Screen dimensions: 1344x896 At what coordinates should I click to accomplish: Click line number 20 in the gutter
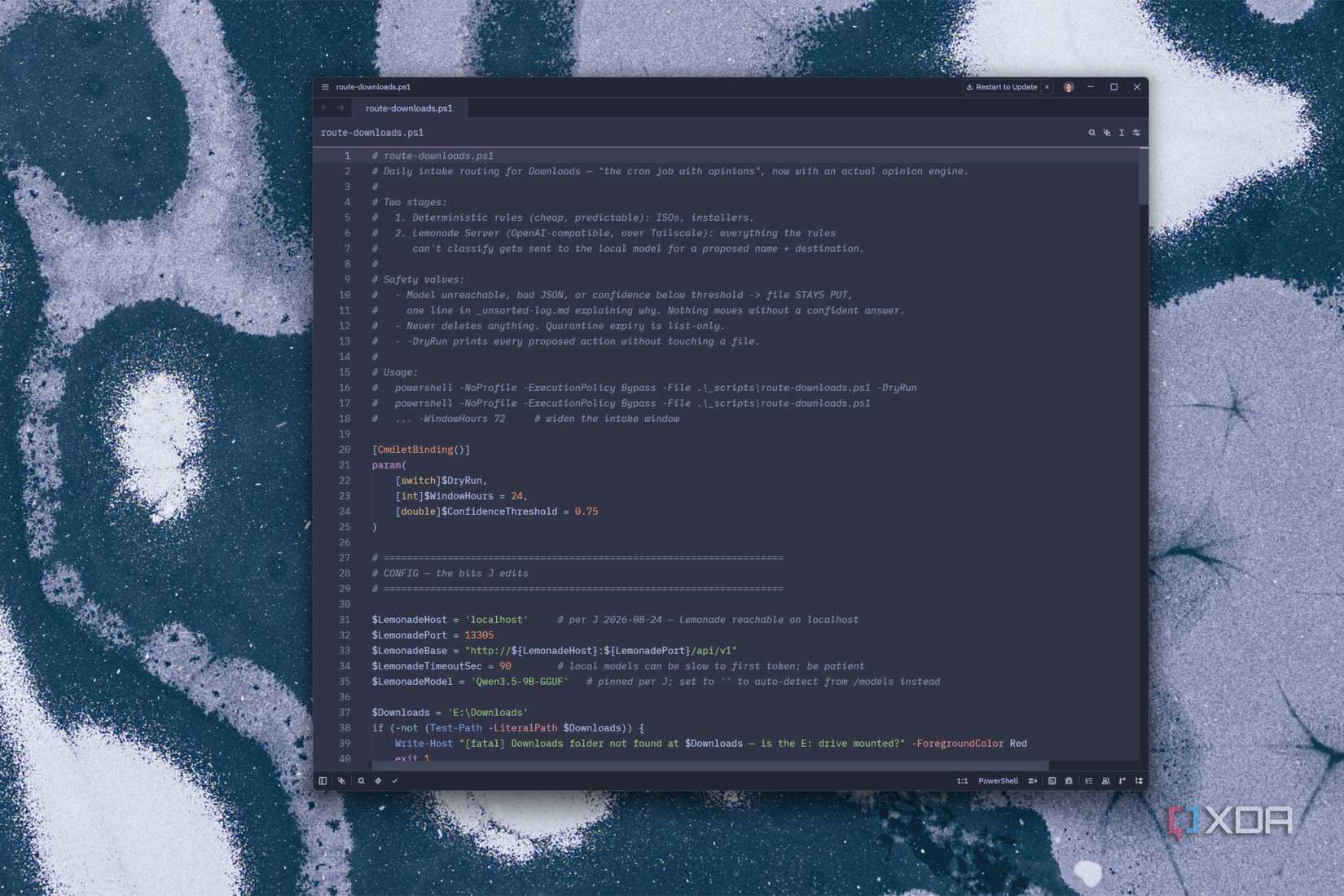pyautogui.click(x=345, y=450)
